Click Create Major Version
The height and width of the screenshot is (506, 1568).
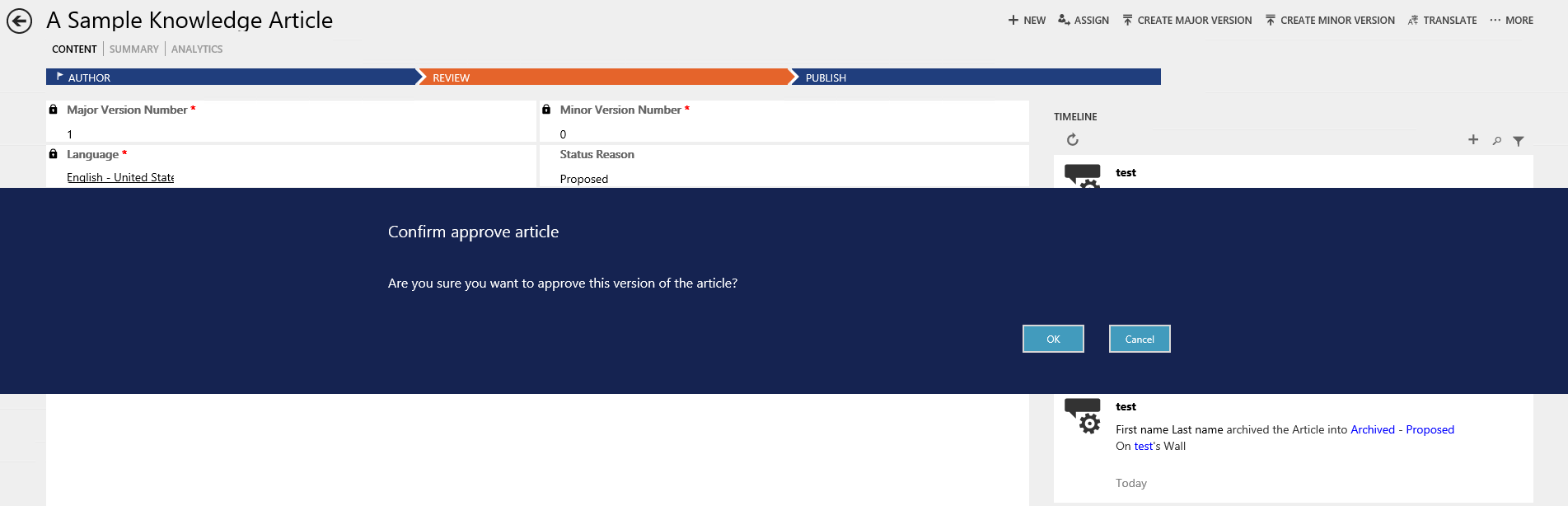[1187, 21]
